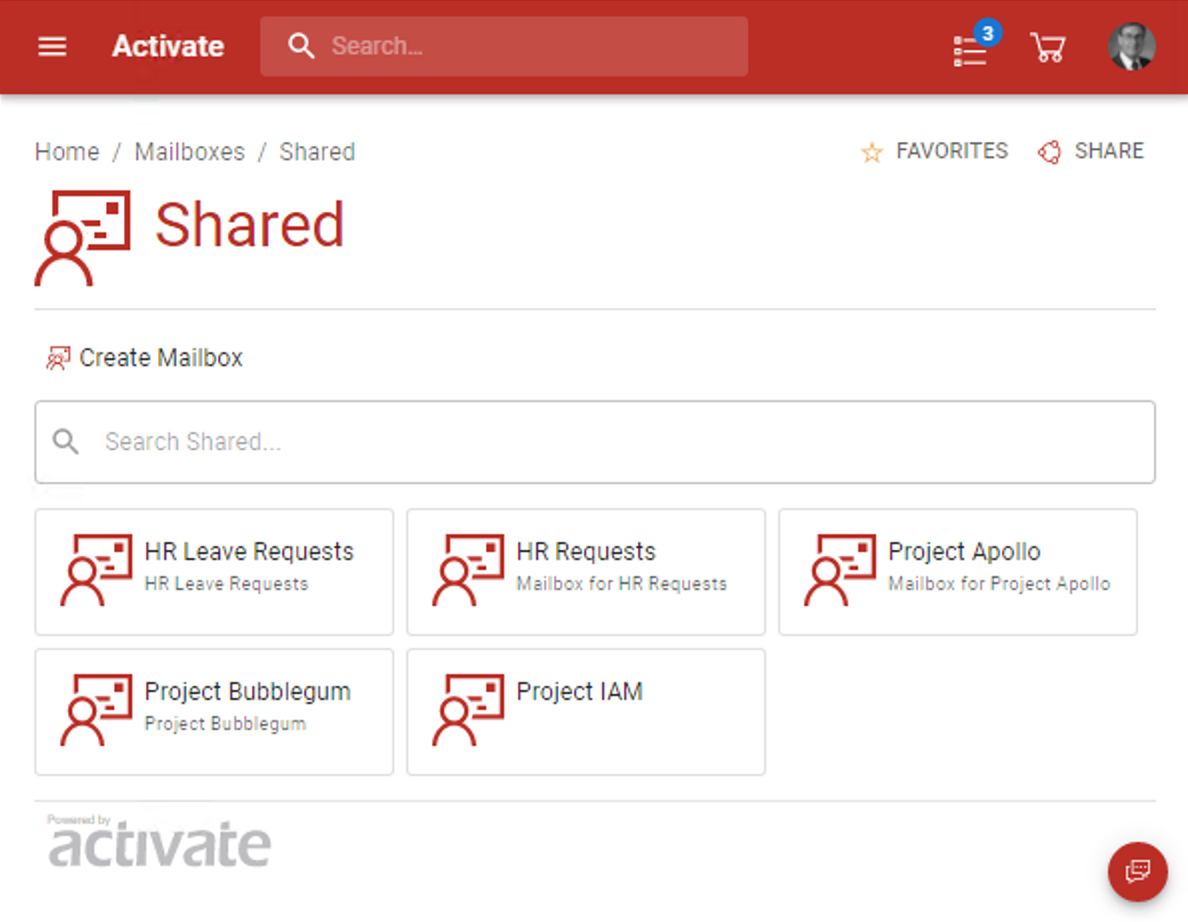Open the HR Requests mailbox icon
The width and height of the screenshot is (1188, 922).
(468, 570)
